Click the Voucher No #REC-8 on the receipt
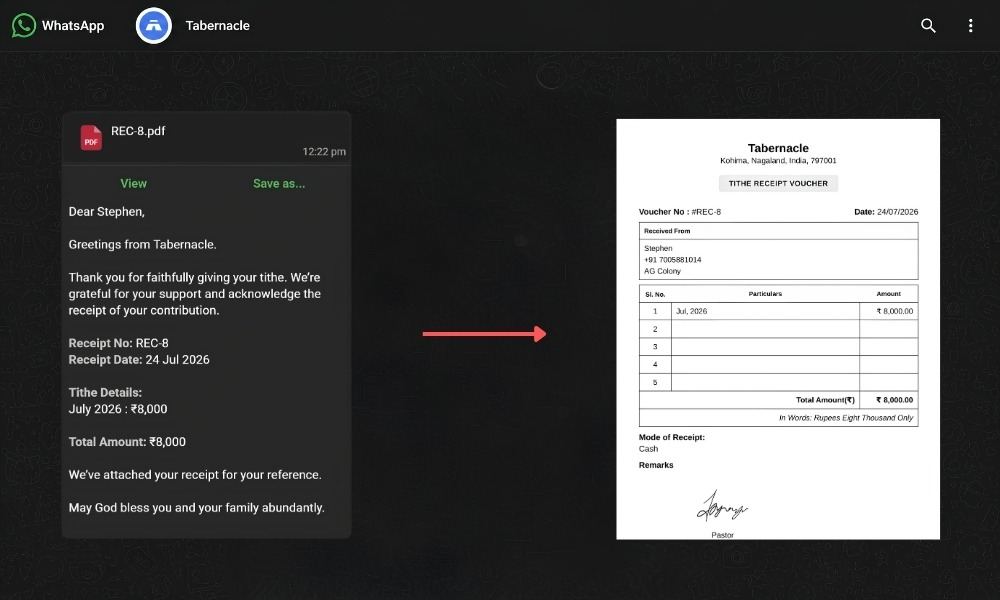The height and width of the screenshot is (600, 1000). coord(680,212)
